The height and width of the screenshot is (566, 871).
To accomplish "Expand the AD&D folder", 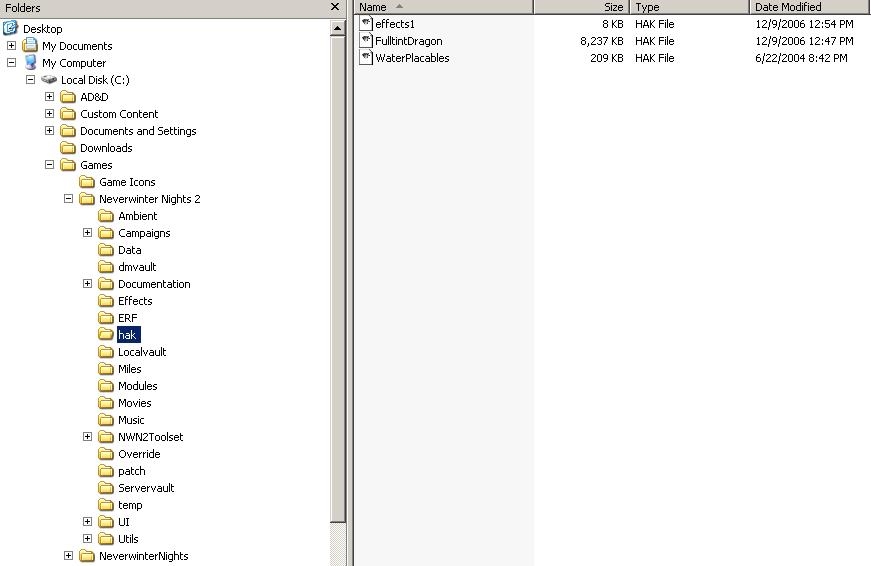I will [49, 97].
